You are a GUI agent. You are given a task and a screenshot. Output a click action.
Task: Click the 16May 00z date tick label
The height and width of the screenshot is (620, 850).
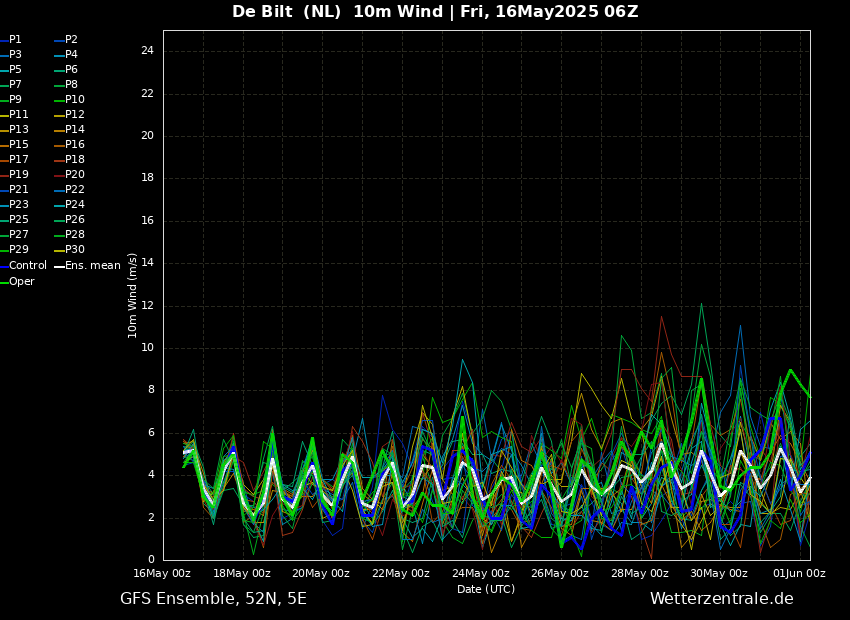[162, 573]
